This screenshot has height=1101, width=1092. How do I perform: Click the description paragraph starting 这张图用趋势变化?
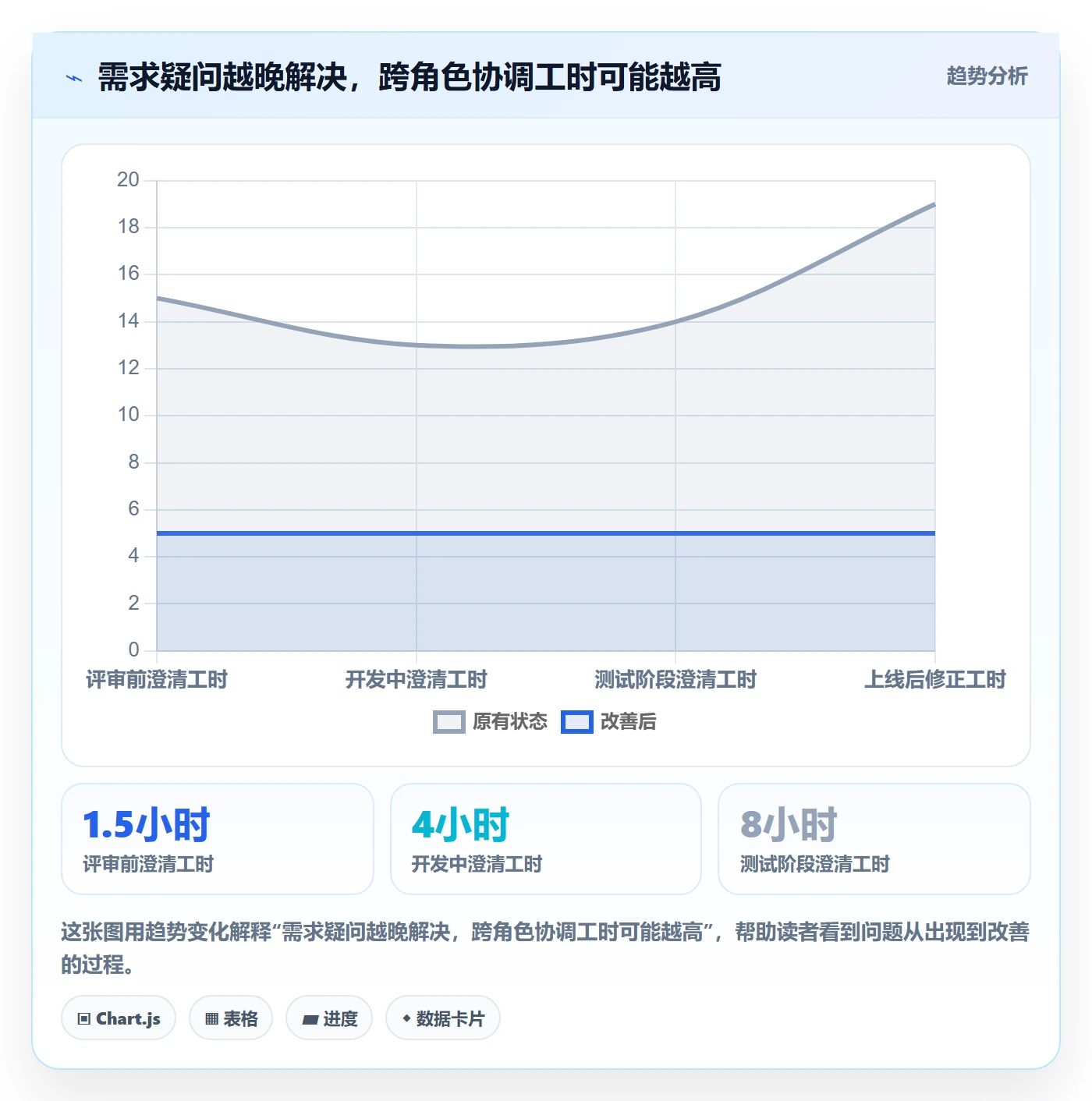[x=545, y=948]
